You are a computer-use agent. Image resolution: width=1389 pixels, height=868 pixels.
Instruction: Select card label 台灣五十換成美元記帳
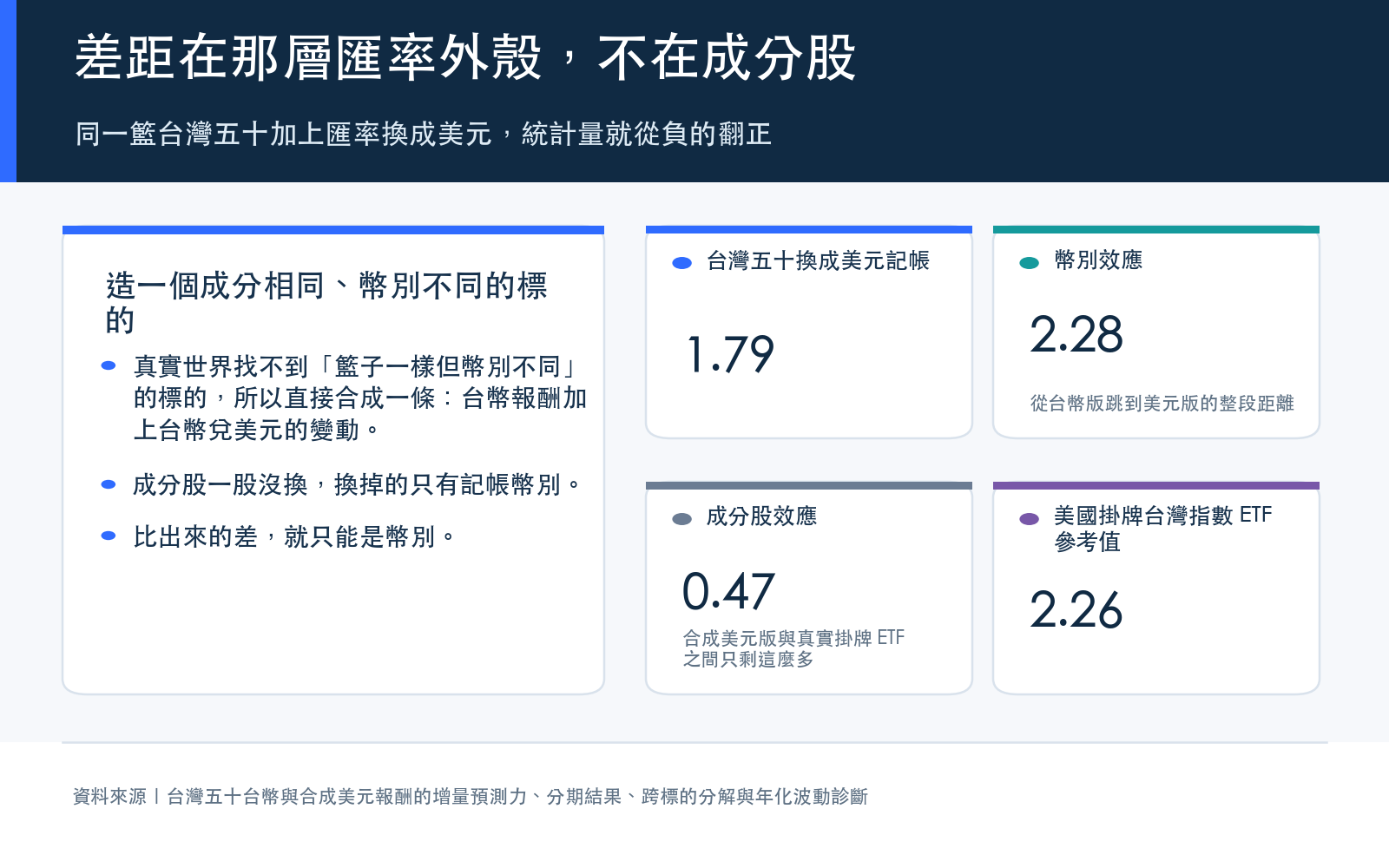click(x=818, y=260)
